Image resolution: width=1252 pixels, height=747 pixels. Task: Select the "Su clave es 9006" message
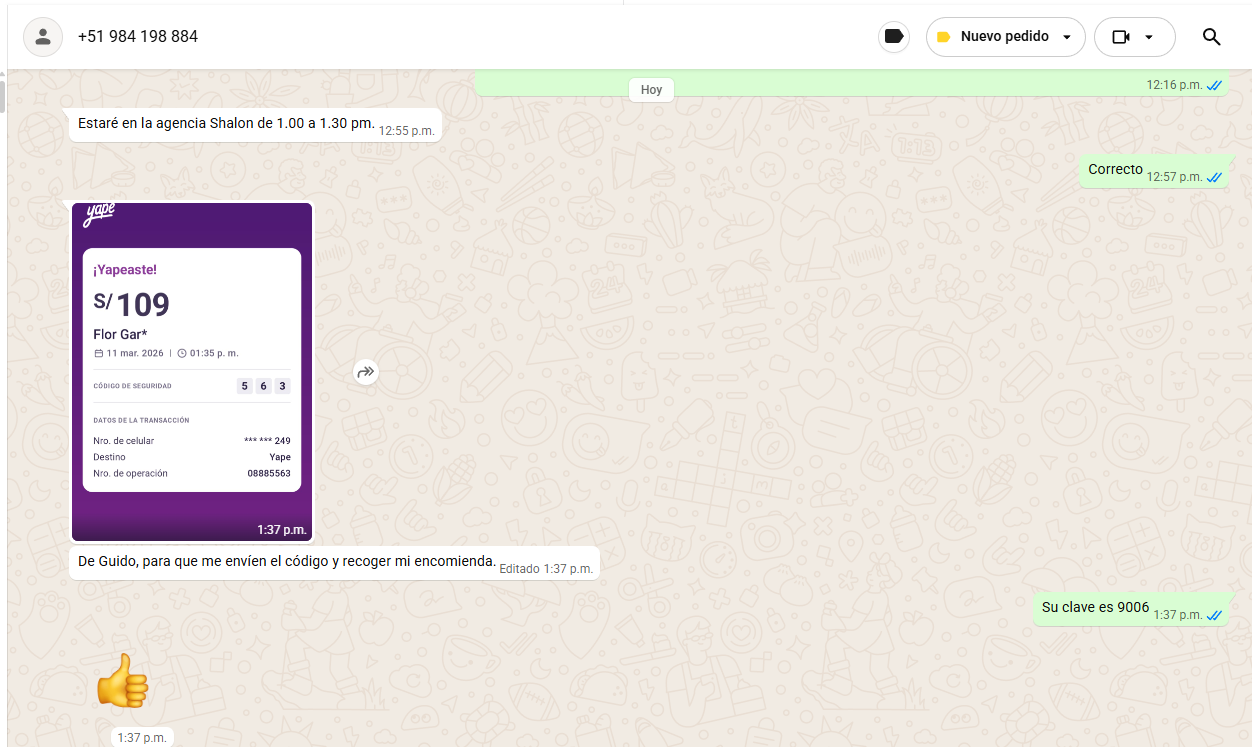pyautogui.click(x=1095, y=608)
